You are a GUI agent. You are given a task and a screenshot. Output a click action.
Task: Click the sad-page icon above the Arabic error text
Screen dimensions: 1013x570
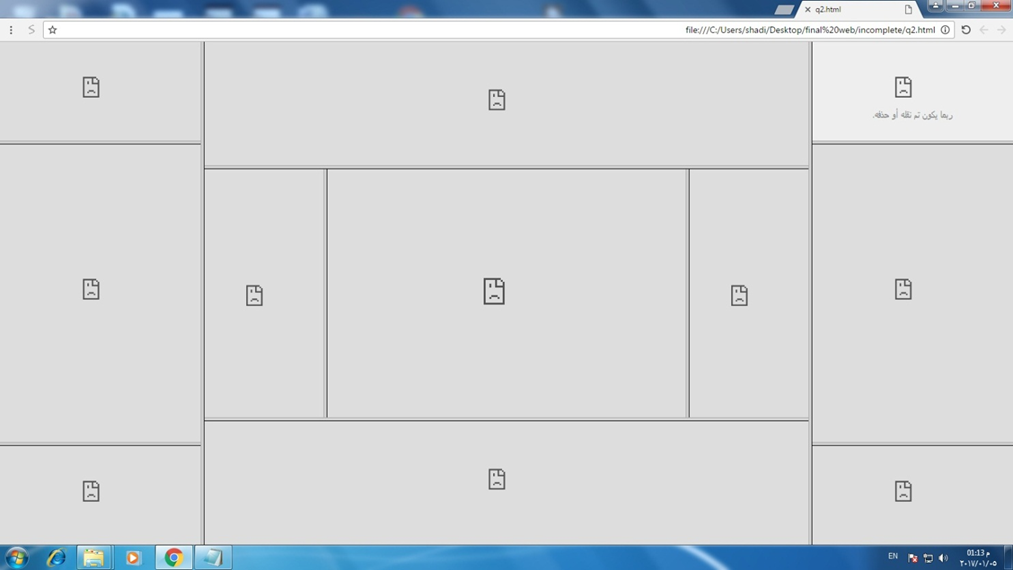(x=903, y=87)
